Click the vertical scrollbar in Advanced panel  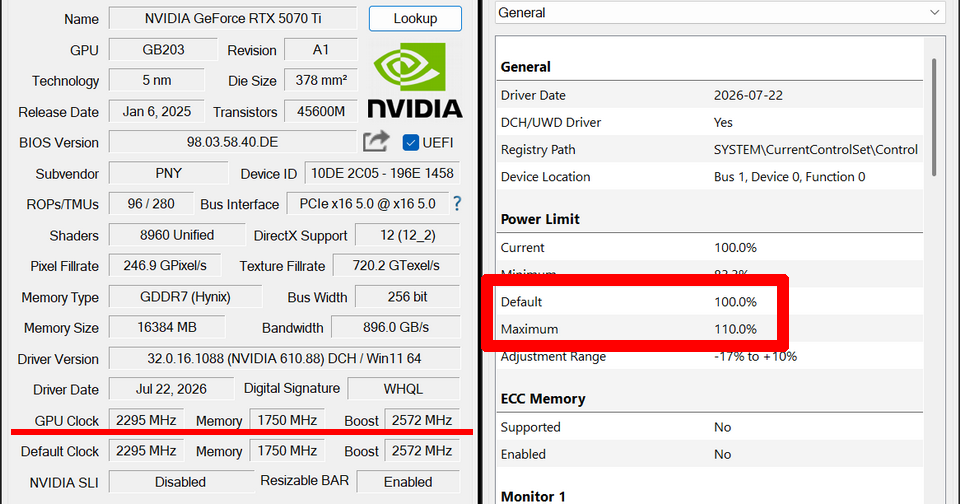click(934, 116)
